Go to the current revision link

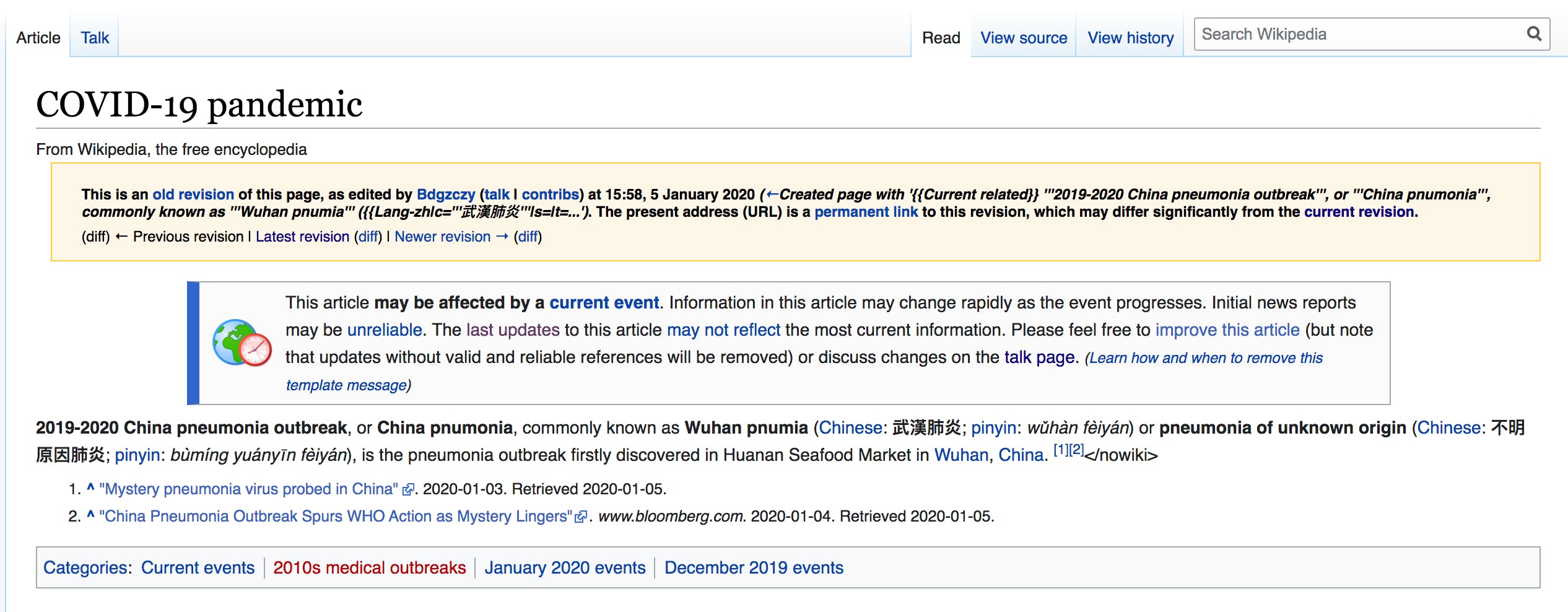click(1359, 212)
